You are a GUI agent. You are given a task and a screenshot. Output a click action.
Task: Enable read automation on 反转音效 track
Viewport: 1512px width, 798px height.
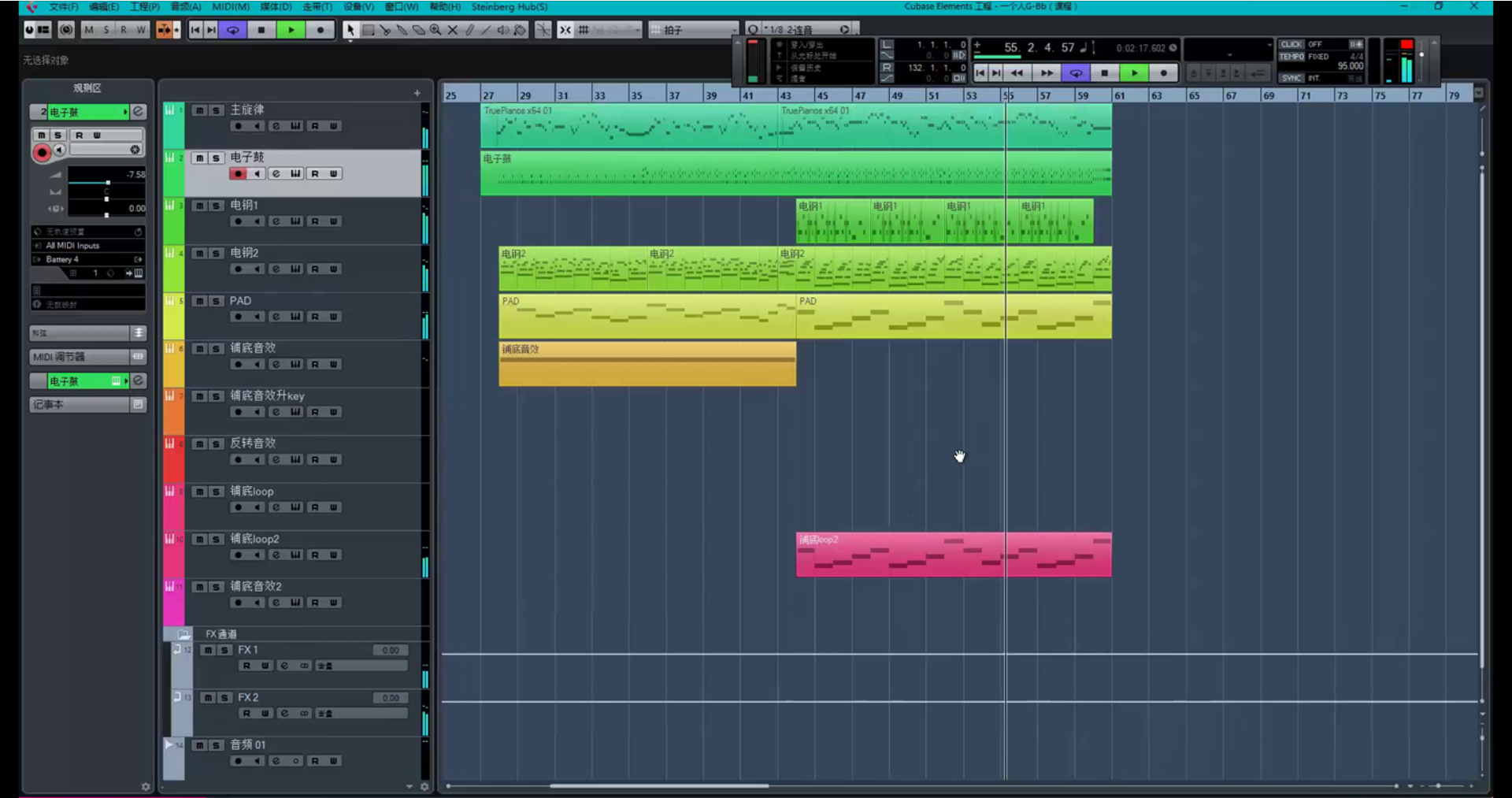tap(314, 460)
